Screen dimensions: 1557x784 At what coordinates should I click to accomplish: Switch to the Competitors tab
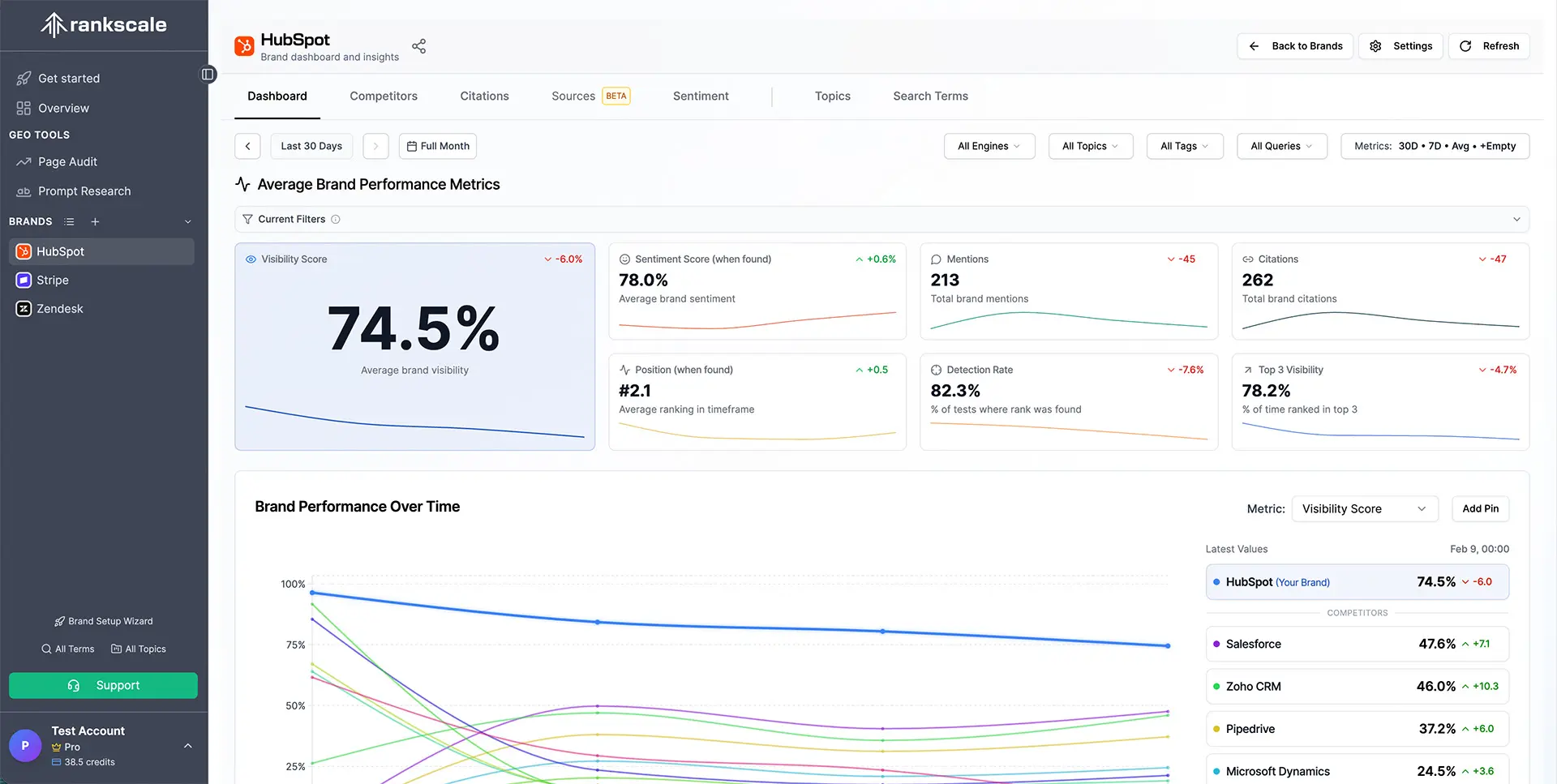(384, 96)
